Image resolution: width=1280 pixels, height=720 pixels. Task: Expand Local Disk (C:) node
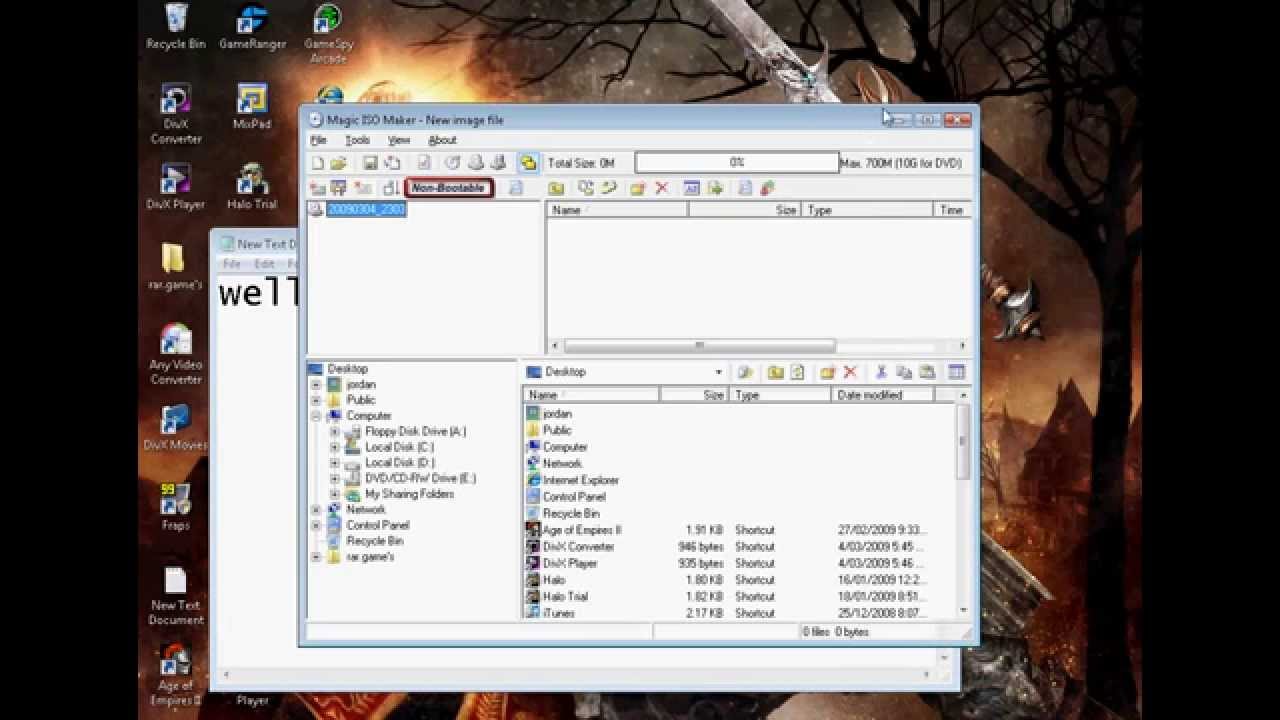point(335,447)
